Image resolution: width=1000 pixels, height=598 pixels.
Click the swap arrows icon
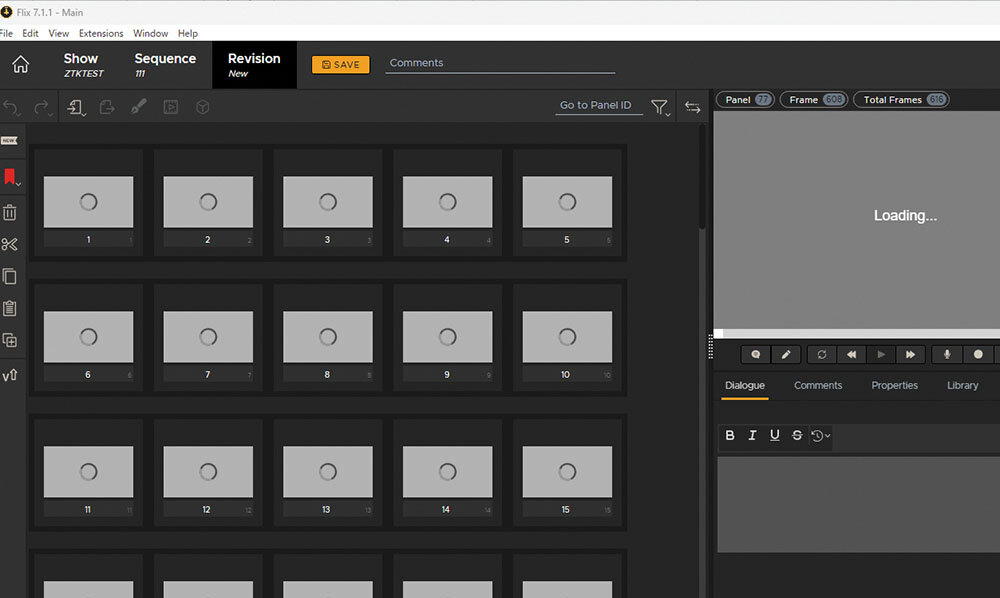click(x=693, y=107)
